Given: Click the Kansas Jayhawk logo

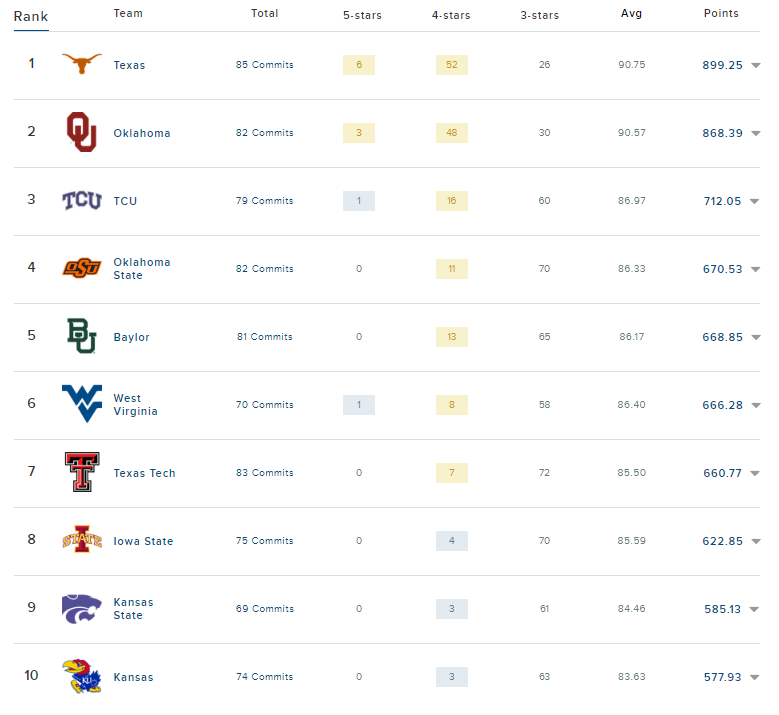Looking at the screenshot, I should click(81, 677).
